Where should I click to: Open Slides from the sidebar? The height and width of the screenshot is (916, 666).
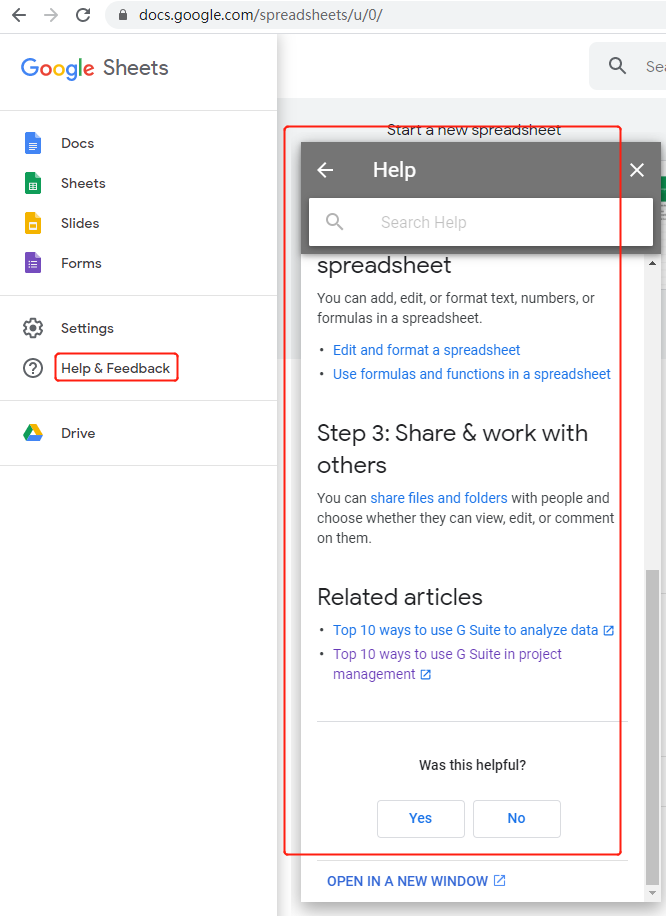tap(80, 223)
